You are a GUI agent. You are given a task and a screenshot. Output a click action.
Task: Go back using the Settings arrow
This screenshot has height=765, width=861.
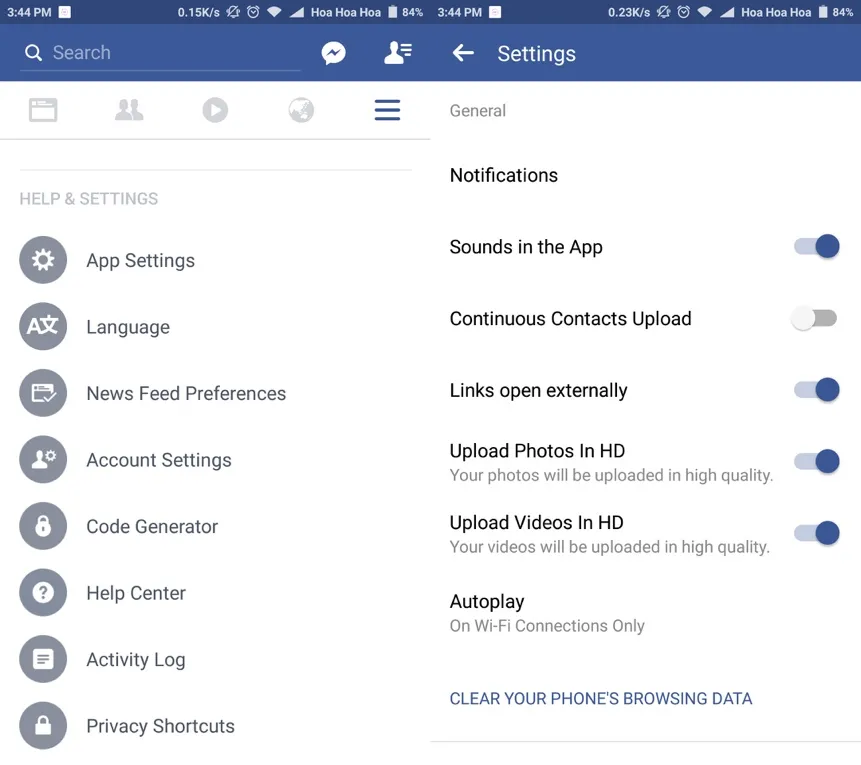[x=463, y=53]
